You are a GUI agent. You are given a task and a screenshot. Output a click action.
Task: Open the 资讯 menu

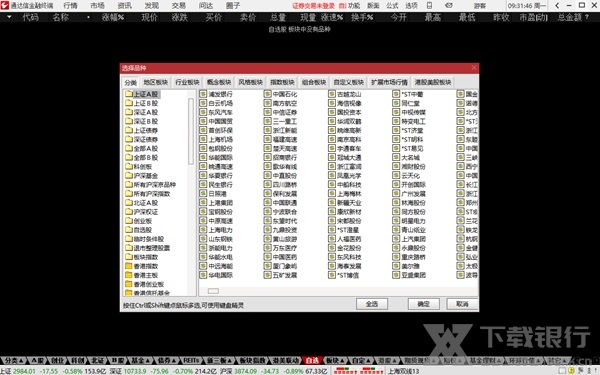(125, 5)
